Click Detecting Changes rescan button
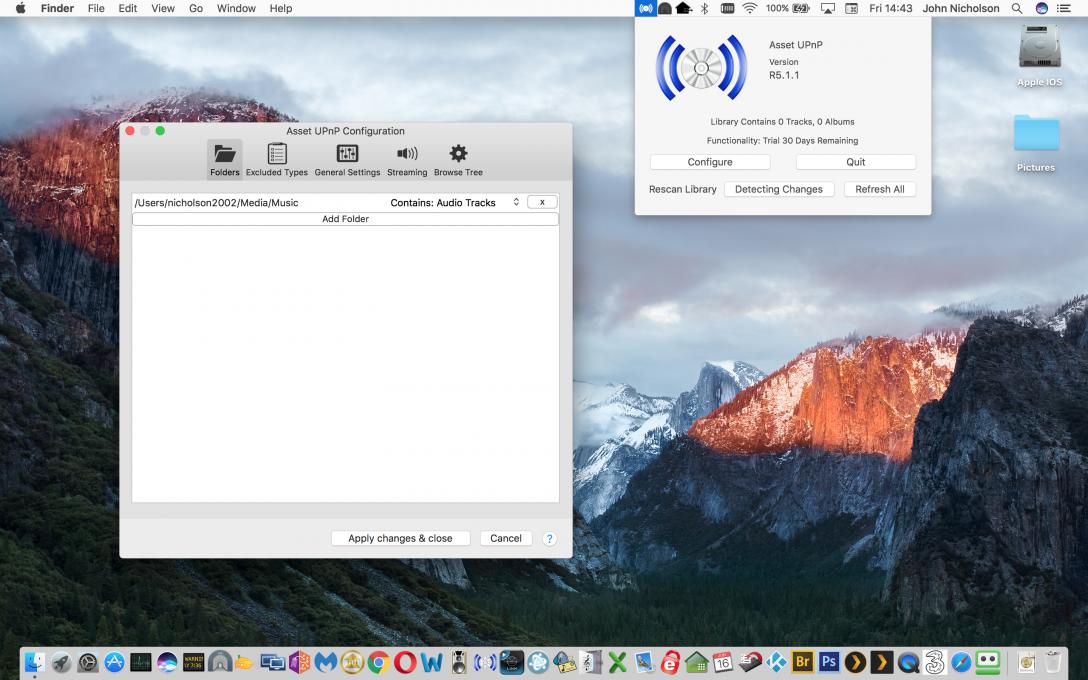The height and width of the screenshot is (680, 1088). [x=778, y=189]
